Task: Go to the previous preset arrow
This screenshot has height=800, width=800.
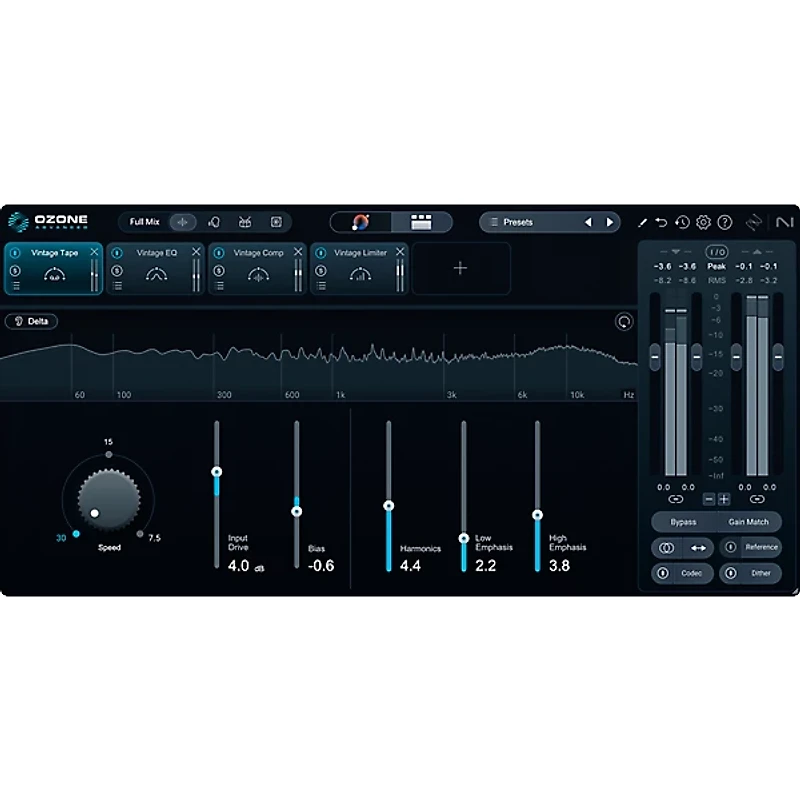Action: [x=588, y=222]
